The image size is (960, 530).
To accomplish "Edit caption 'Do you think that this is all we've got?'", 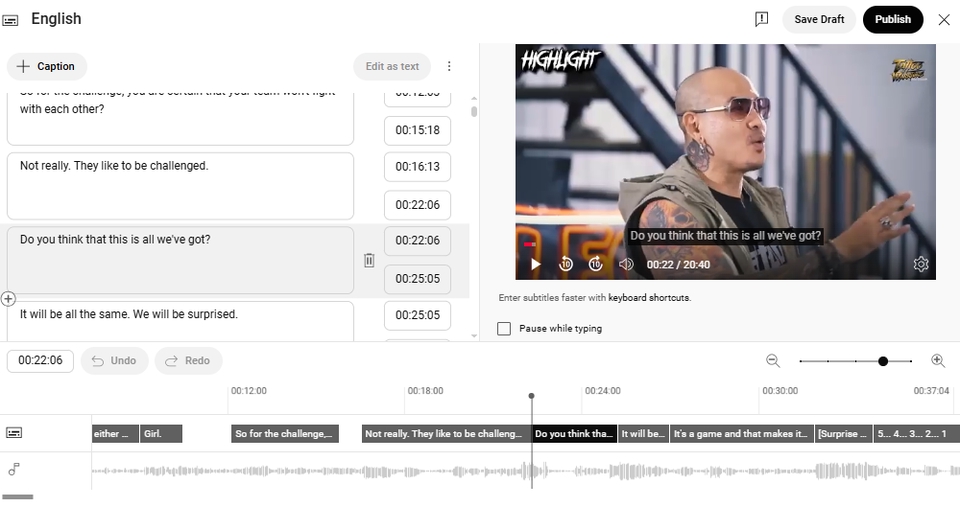I will tap(180, 260).
